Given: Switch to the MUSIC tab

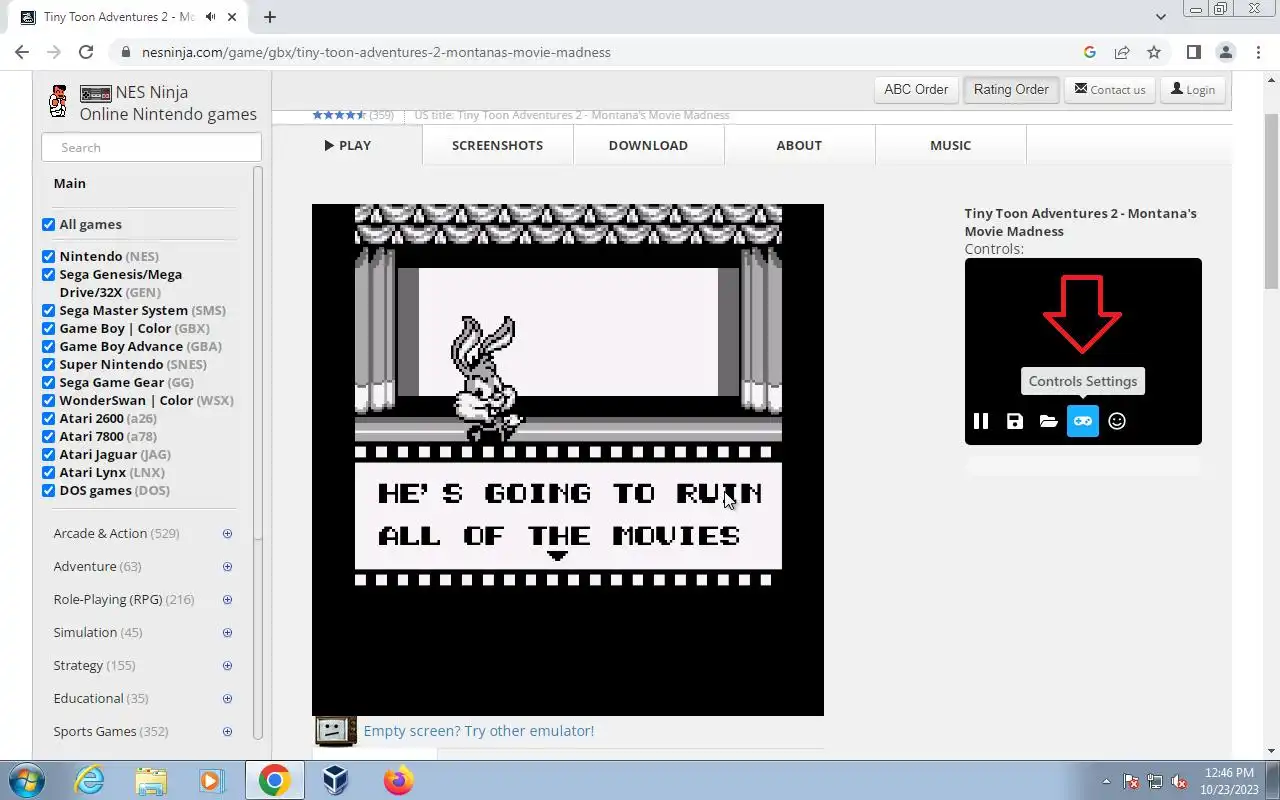Looking at the screenshot, I should pyautogui.click(x=950, y=145).
